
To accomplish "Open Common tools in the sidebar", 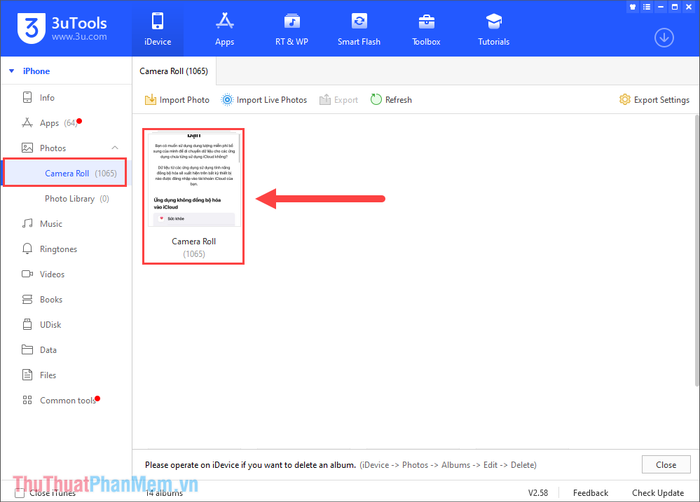I will [x=66, y=400].
